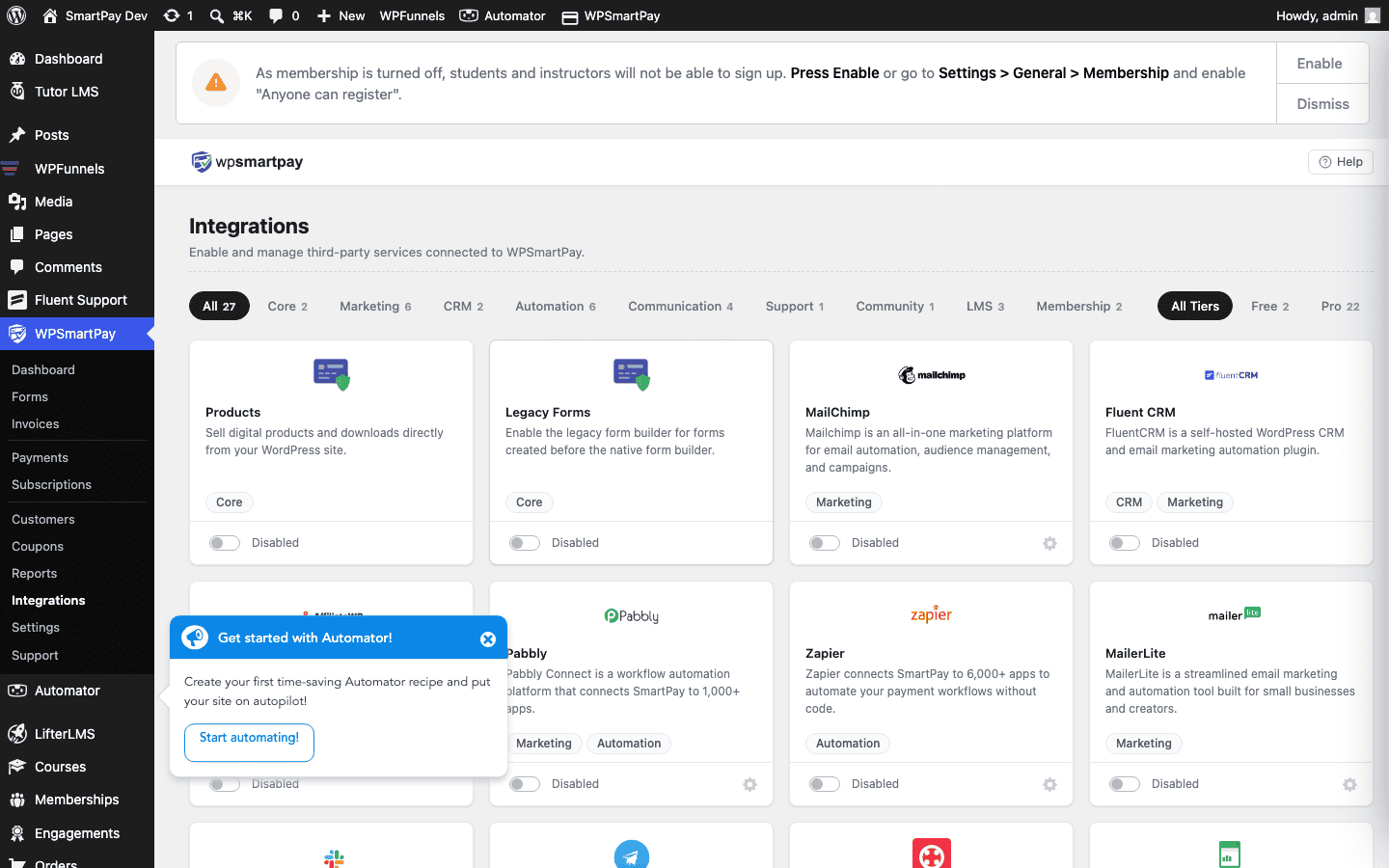The width and height of the screenshot is (1389, 868).
Task: Filter by Automation category
Action: pos(556,306)
